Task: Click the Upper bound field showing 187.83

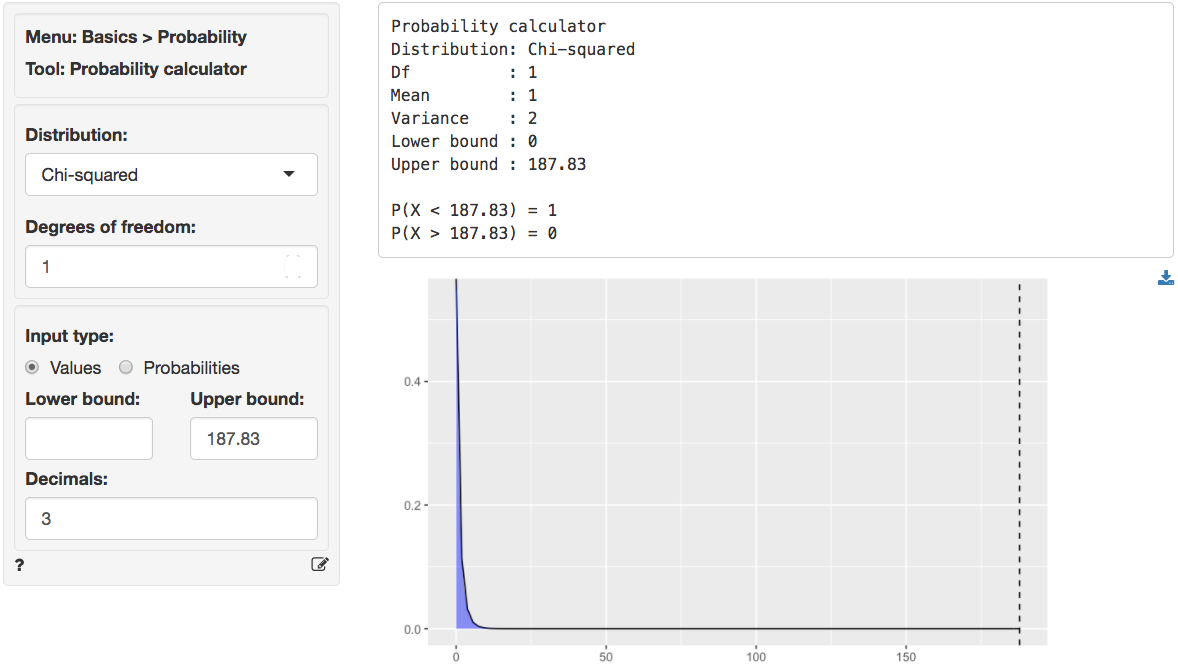Action: [253, 438]
